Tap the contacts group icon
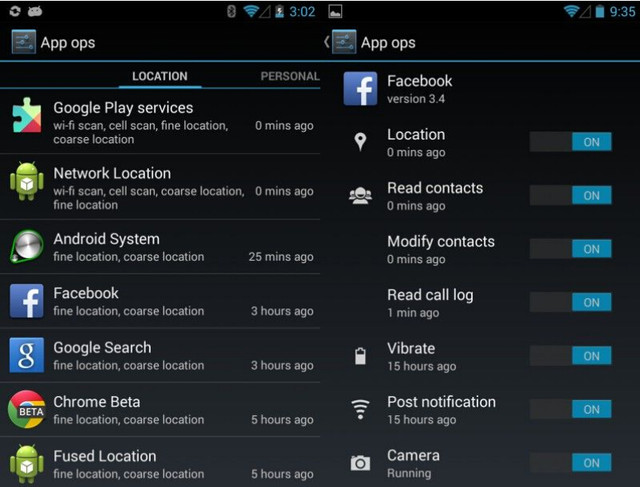This screenshot has width=640, height=487. [360, 196]
